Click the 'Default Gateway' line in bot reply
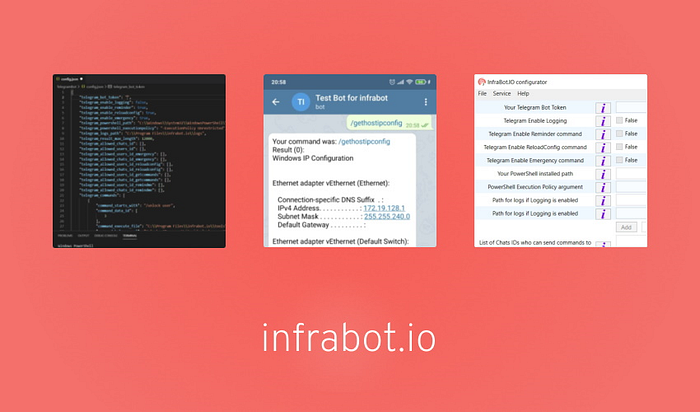 tap(321, 225)
